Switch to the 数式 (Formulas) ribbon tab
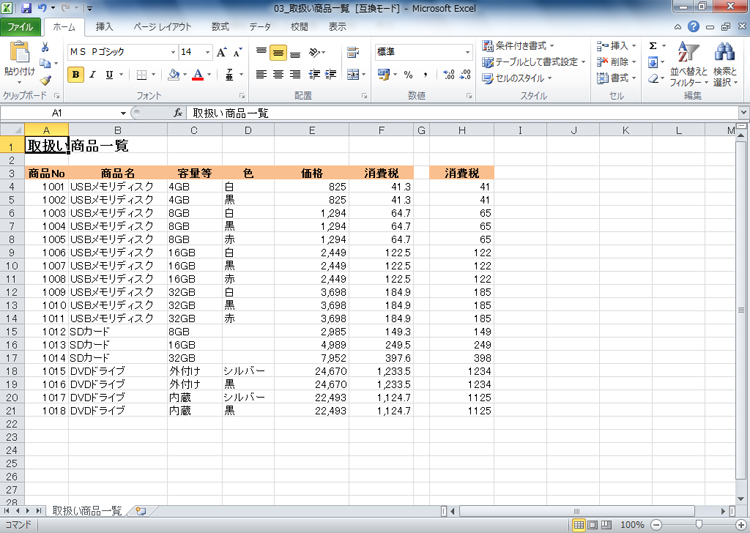The width and height of the screenshot is (750, 533). pos(220,27)
